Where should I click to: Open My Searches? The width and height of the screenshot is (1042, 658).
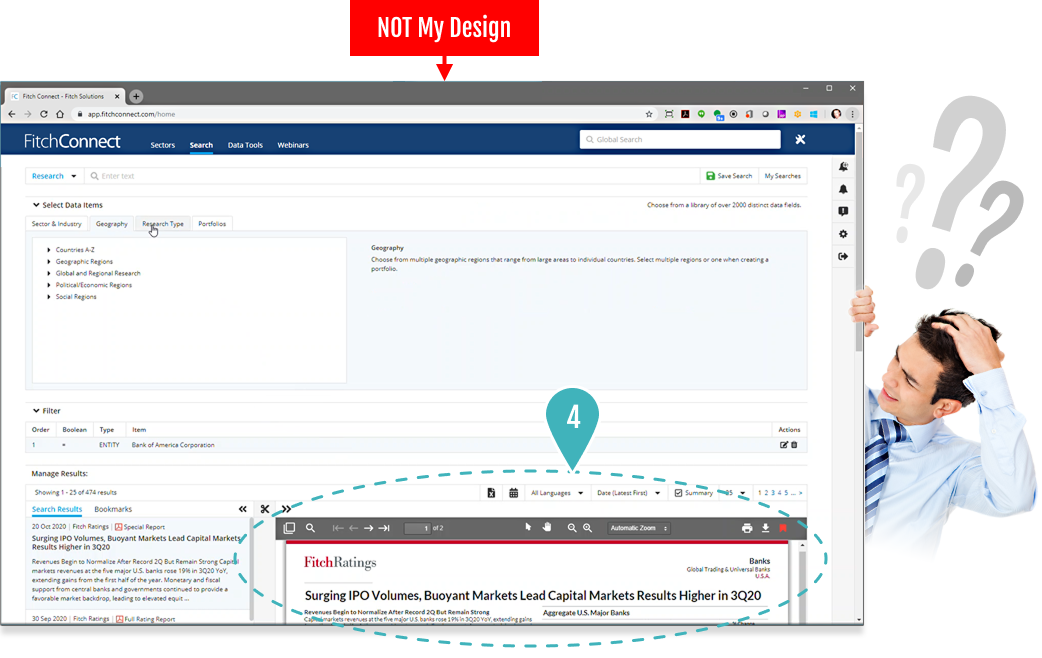782,176
